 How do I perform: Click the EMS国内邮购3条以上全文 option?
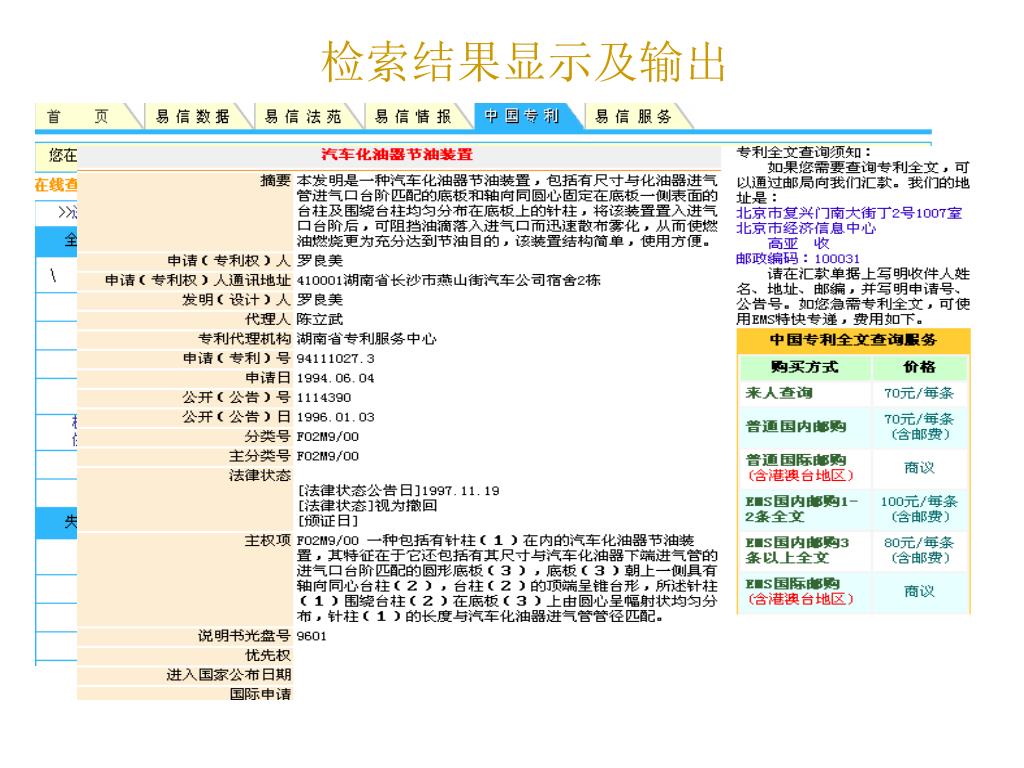(x=797, y=550)
